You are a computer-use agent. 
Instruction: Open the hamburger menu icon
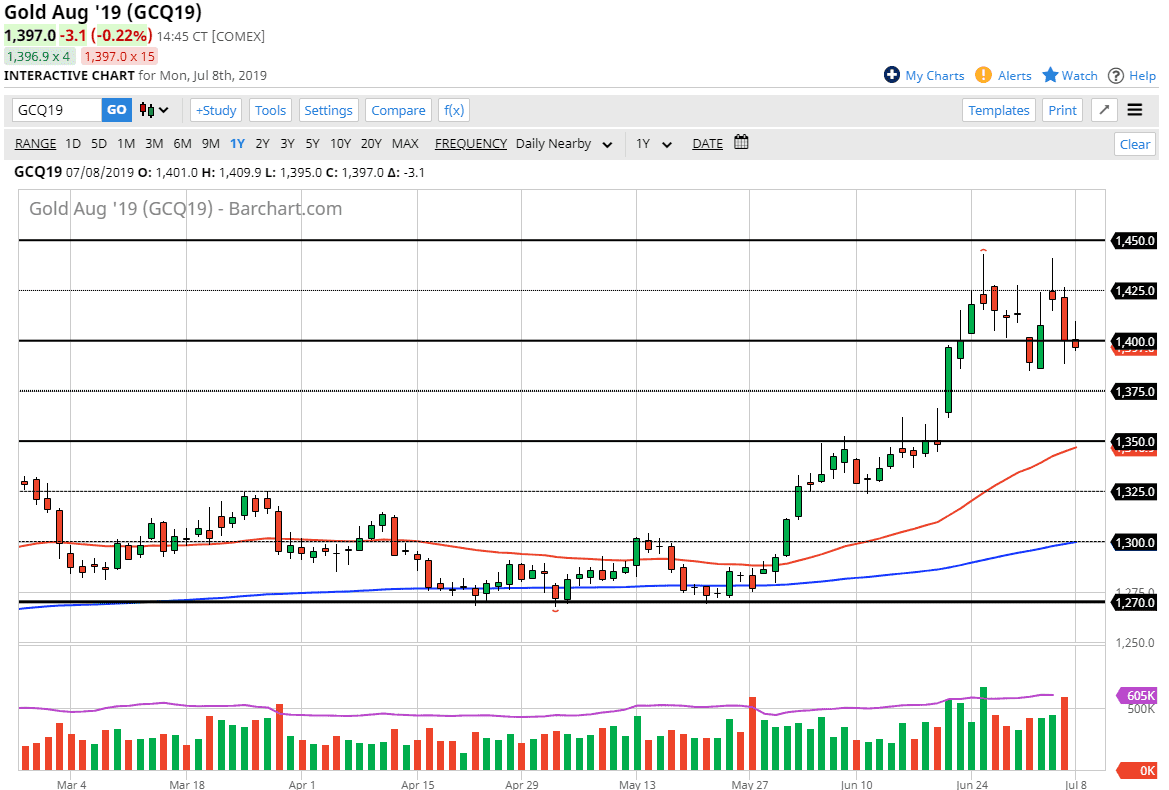1135,110
